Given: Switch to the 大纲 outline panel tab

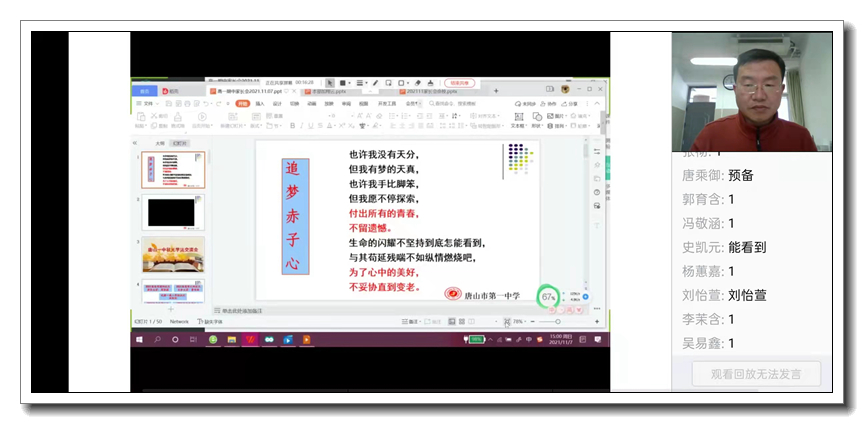Looking at the screenshot, I should [x=161, y=143].
